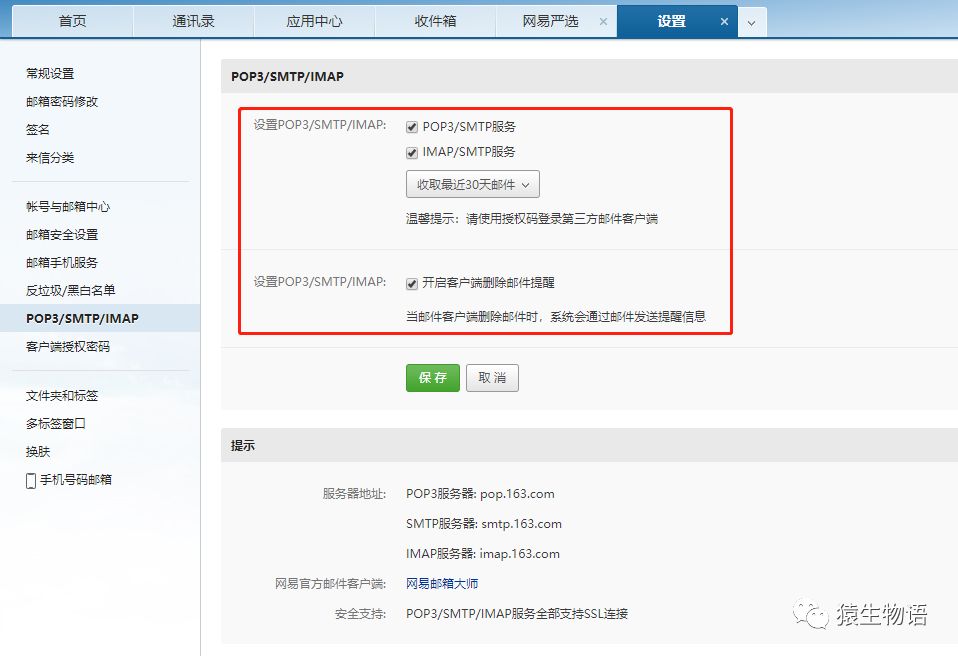Open 邮箱安全设置
Screen dimensions: 958x656
tap(62, 235)
